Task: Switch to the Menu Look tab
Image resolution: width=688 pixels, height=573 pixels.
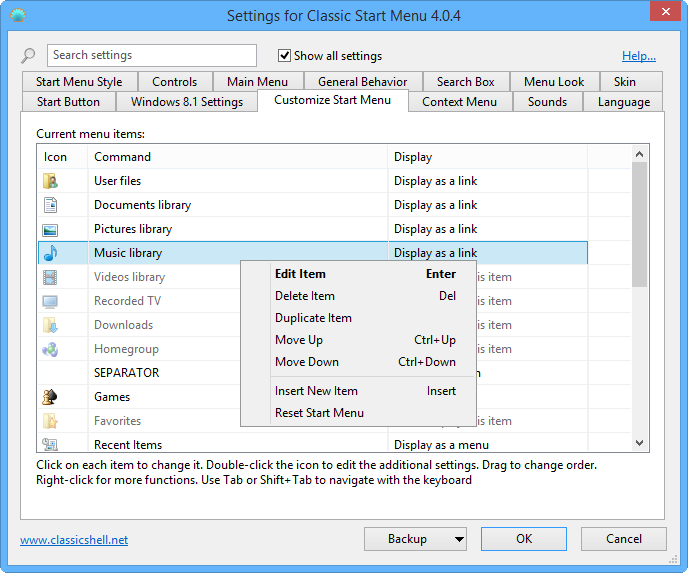Action: pyautogui.click(x=554, y=82)
